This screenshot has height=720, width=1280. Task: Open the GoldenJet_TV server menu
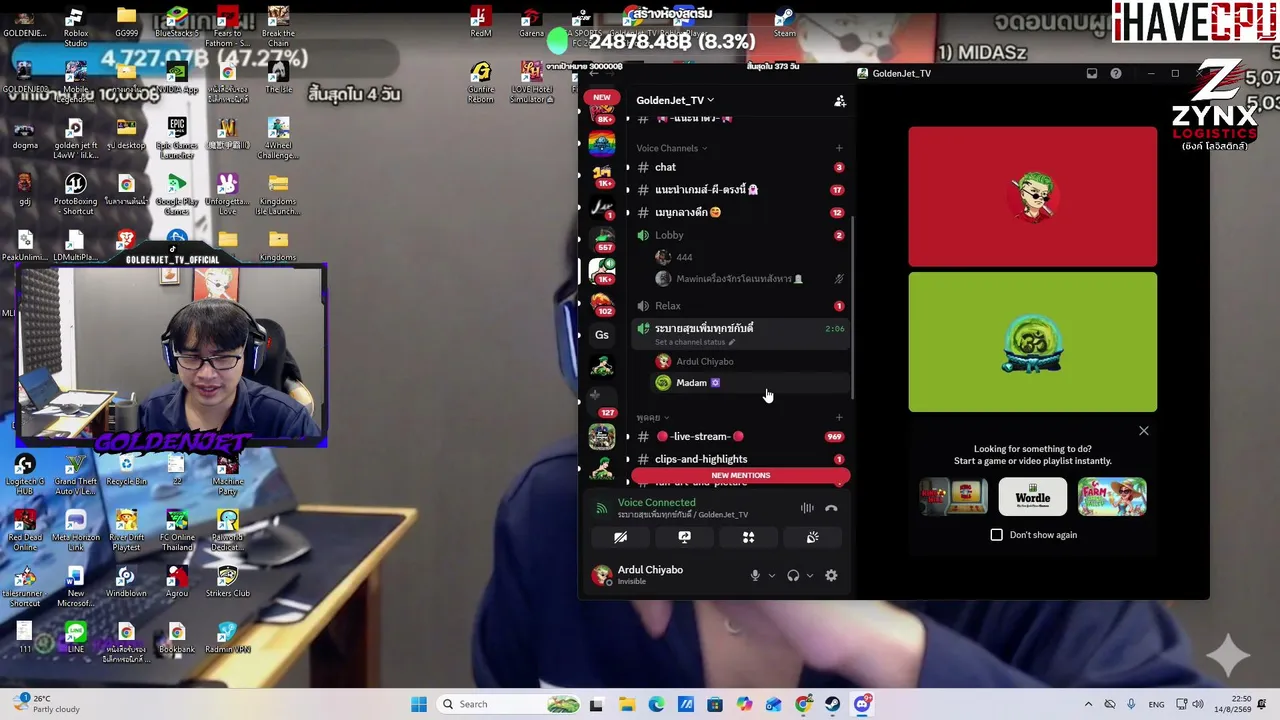(675, 100)
